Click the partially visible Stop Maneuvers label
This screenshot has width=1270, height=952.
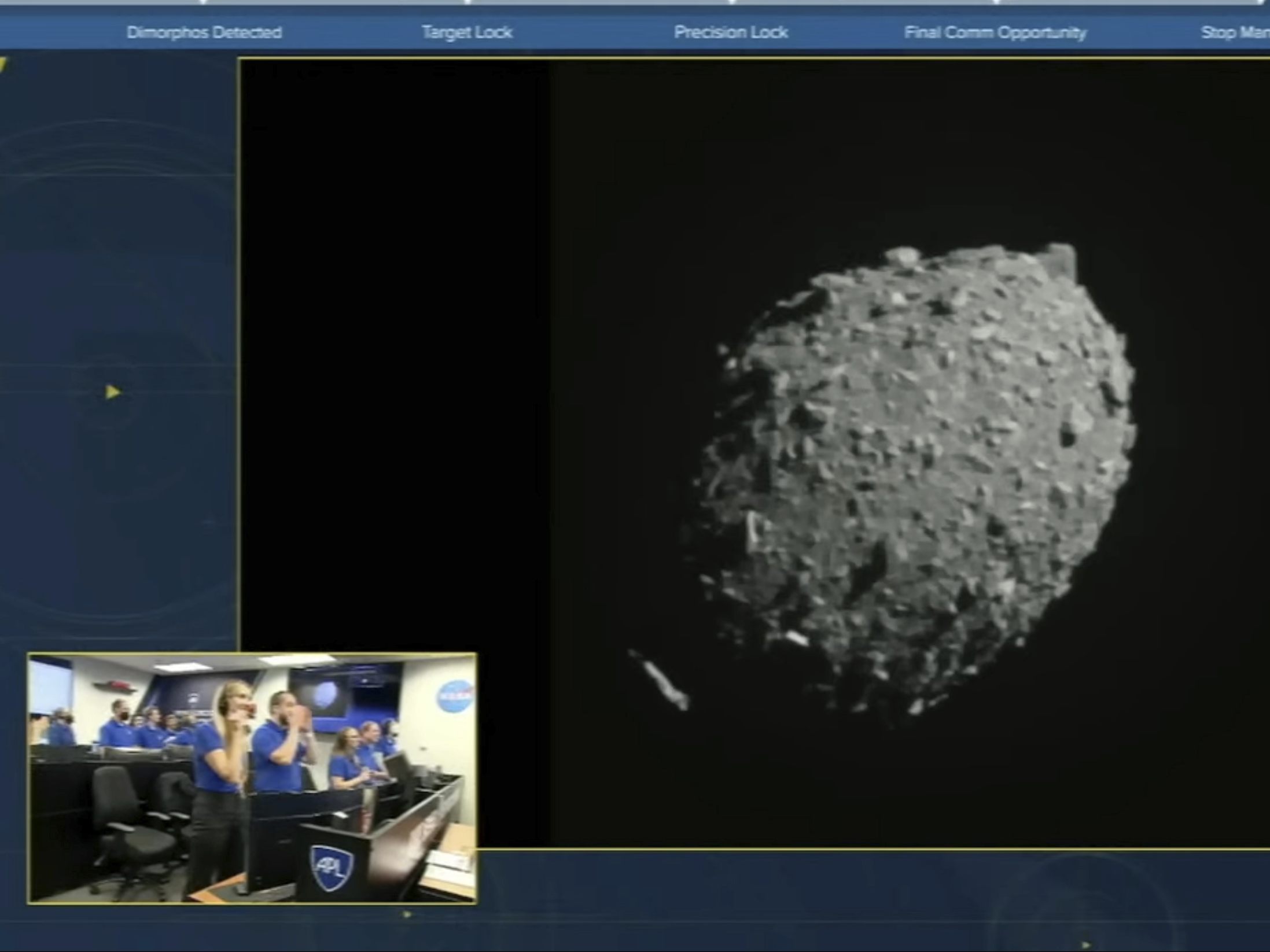click(1235, 32)
